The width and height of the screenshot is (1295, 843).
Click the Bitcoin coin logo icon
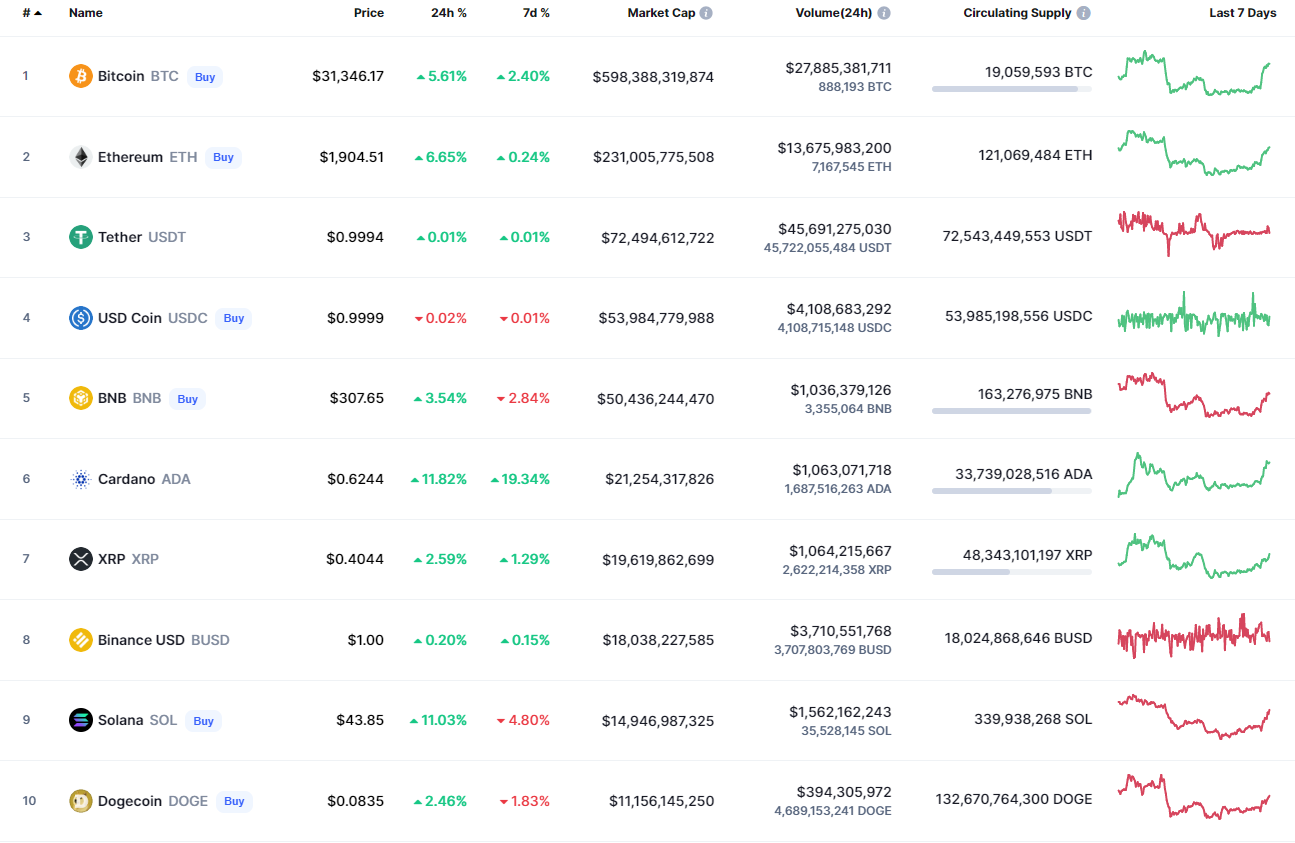pyautogui.click(x=81, y=76)
